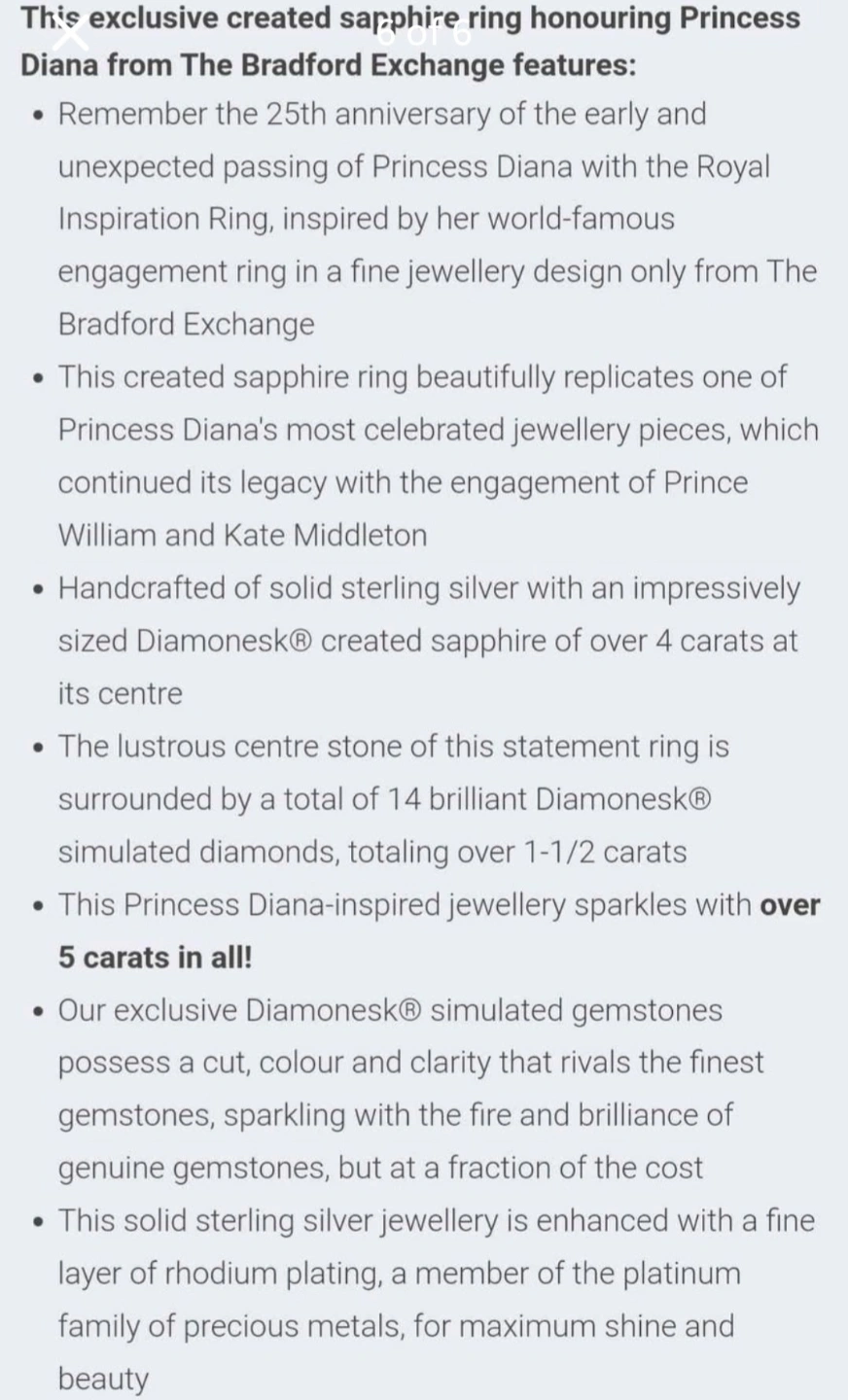Click the "This Princess Diana-inspired jewellery sparkles" line
Image resolution: width=848 pixels, height=1400 pixels.
[x=404, y=904]
